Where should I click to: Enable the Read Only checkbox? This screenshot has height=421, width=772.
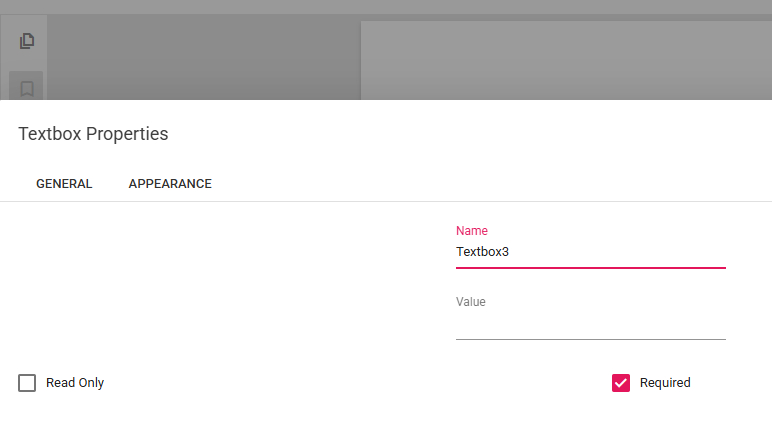[27, 383]
